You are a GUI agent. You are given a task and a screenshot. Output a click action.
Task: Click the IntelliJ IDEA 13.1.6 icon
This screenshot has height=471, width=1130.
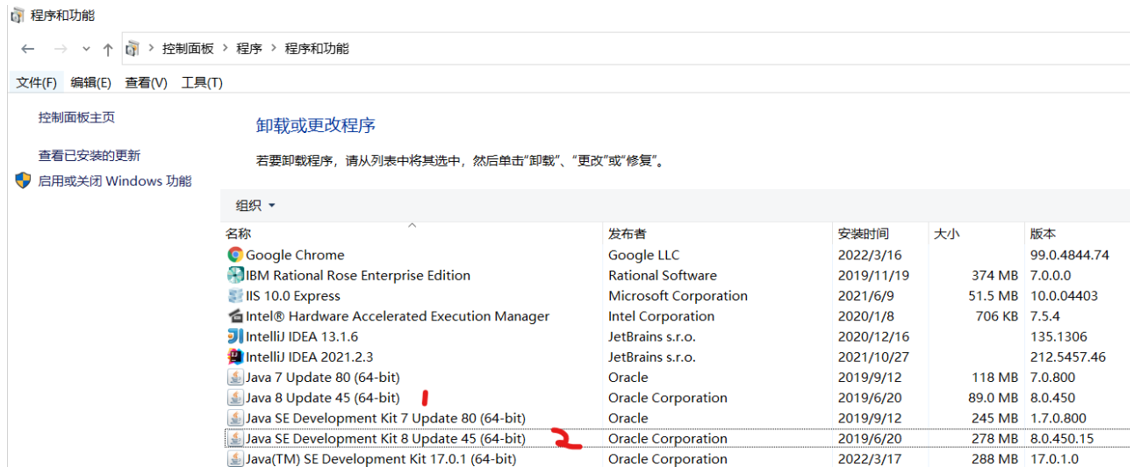(x=235, y=336)
